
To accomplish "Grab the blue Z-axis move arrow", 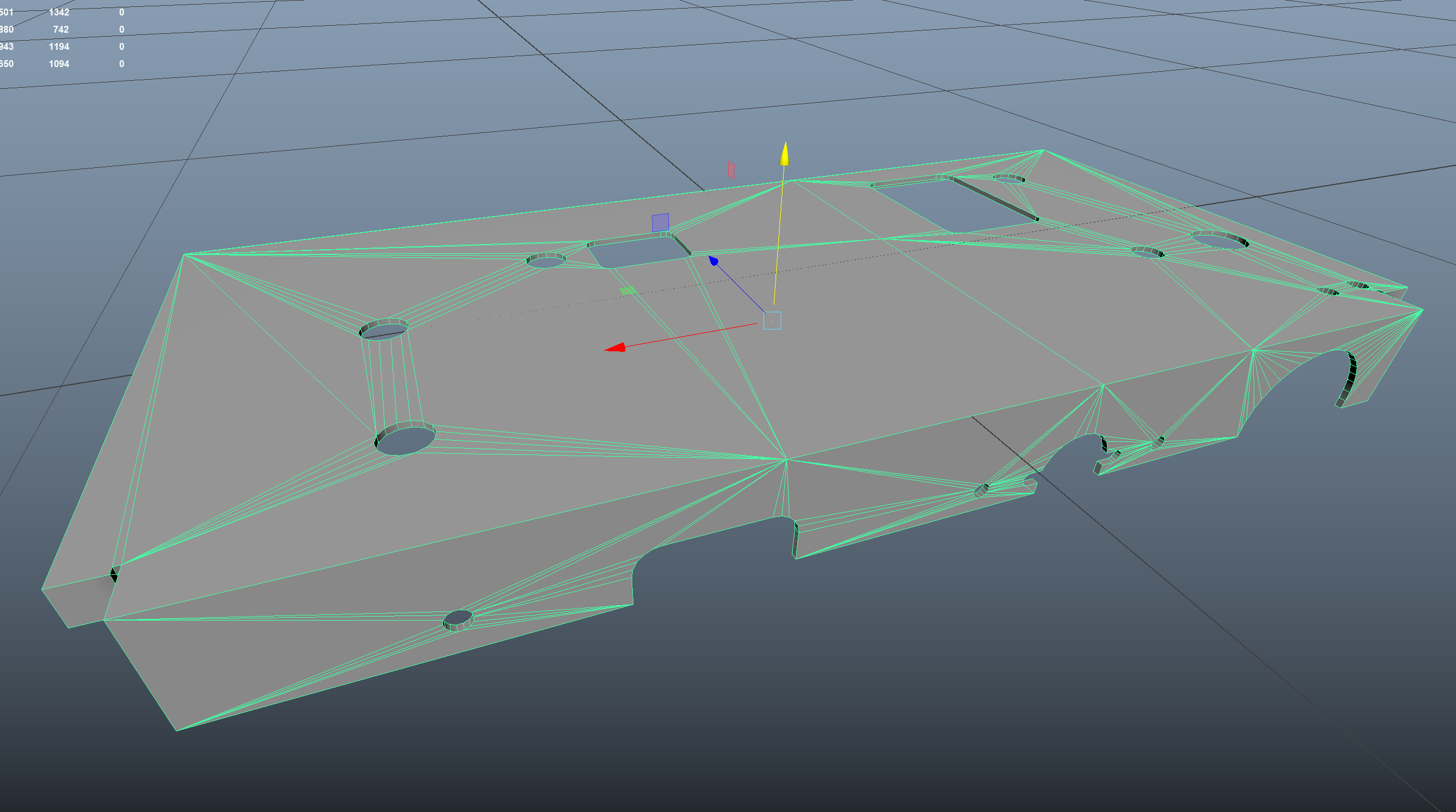I will (713, 261).
